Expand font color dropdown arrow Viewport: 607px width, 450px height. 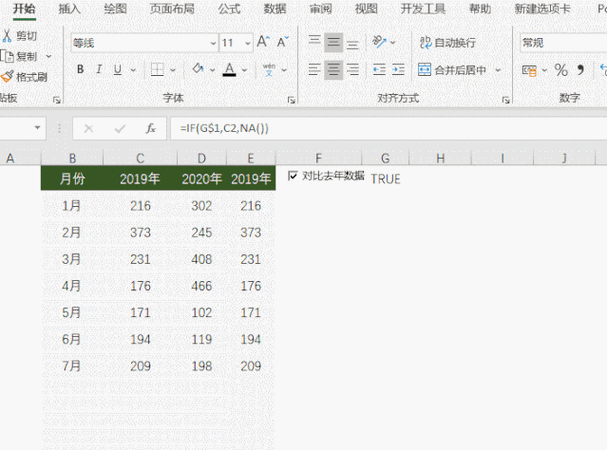[x=245, y=70]
